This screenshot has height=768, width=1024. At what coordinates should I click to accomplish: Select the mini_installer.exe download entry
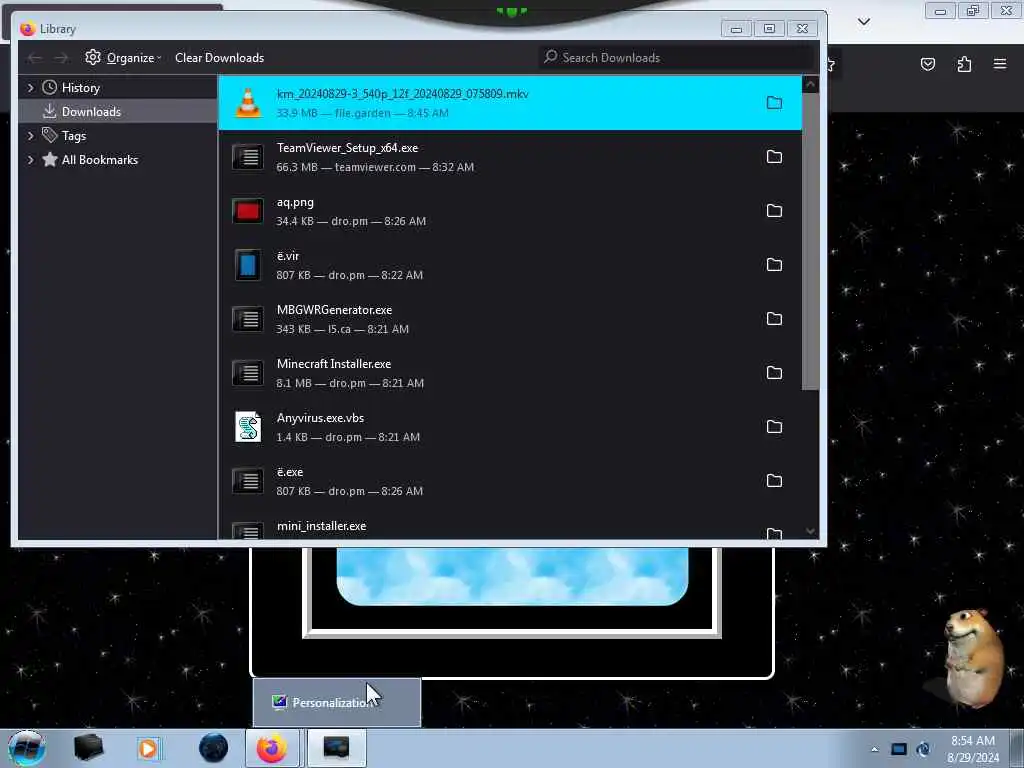click(x=510, y=528)
